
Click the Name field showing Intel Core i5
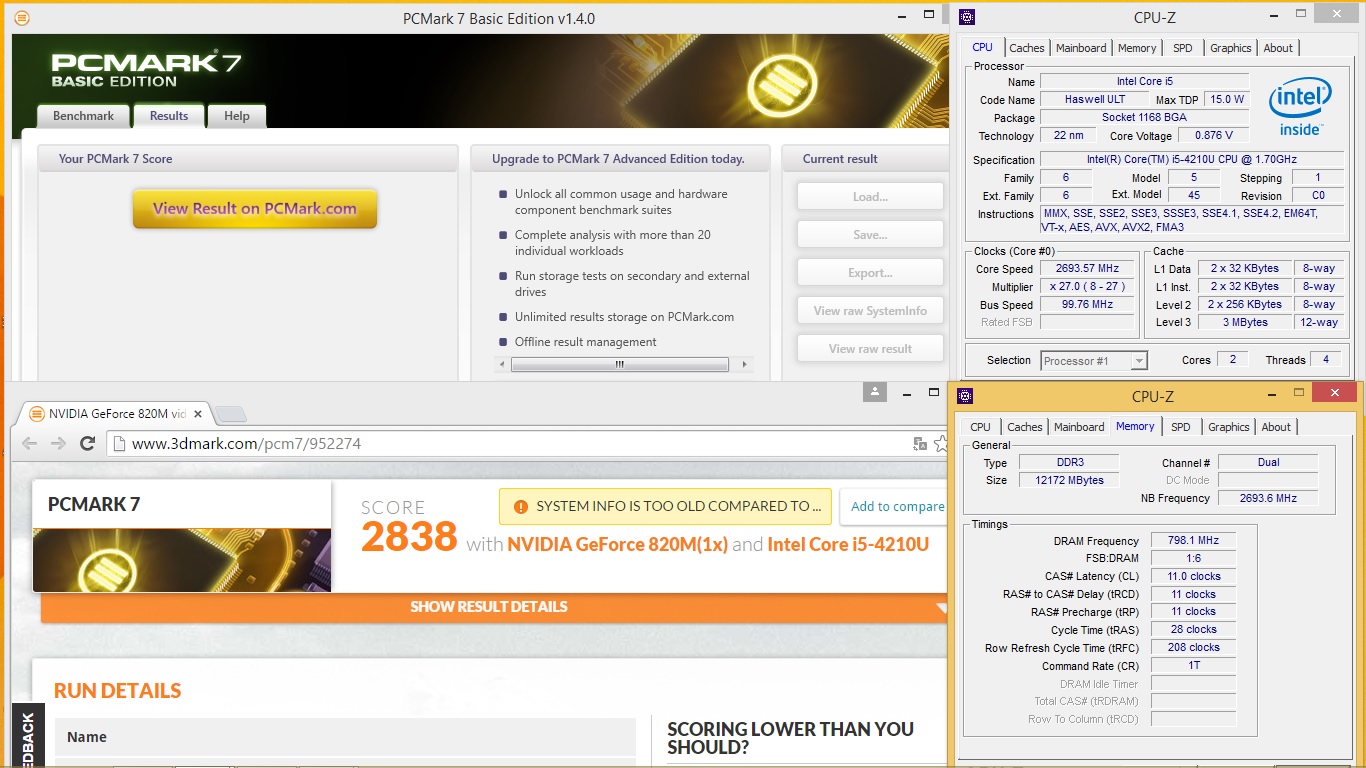(1145, 82)
